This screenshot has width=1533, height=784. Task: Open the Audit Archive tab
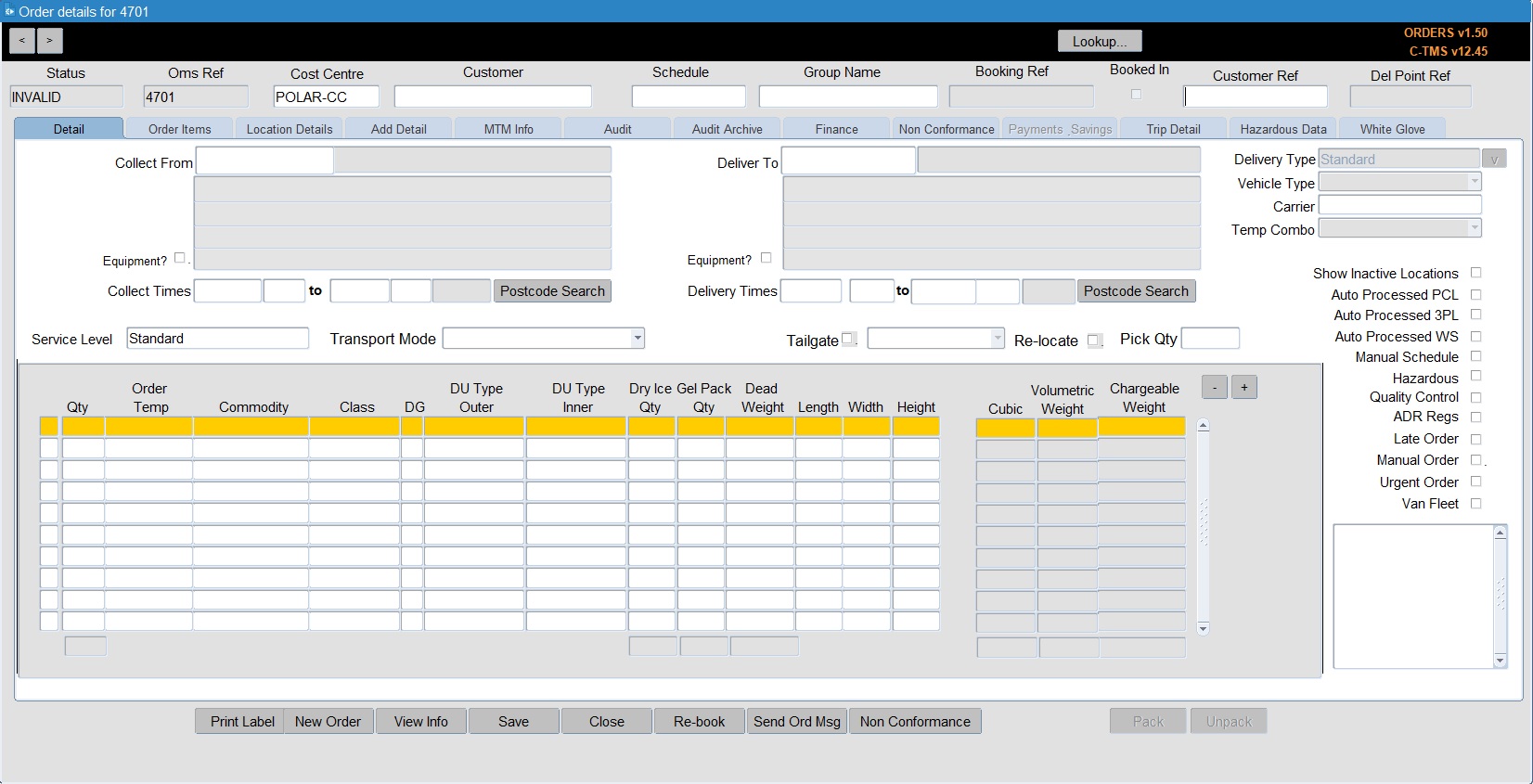(x=728, y=129)
